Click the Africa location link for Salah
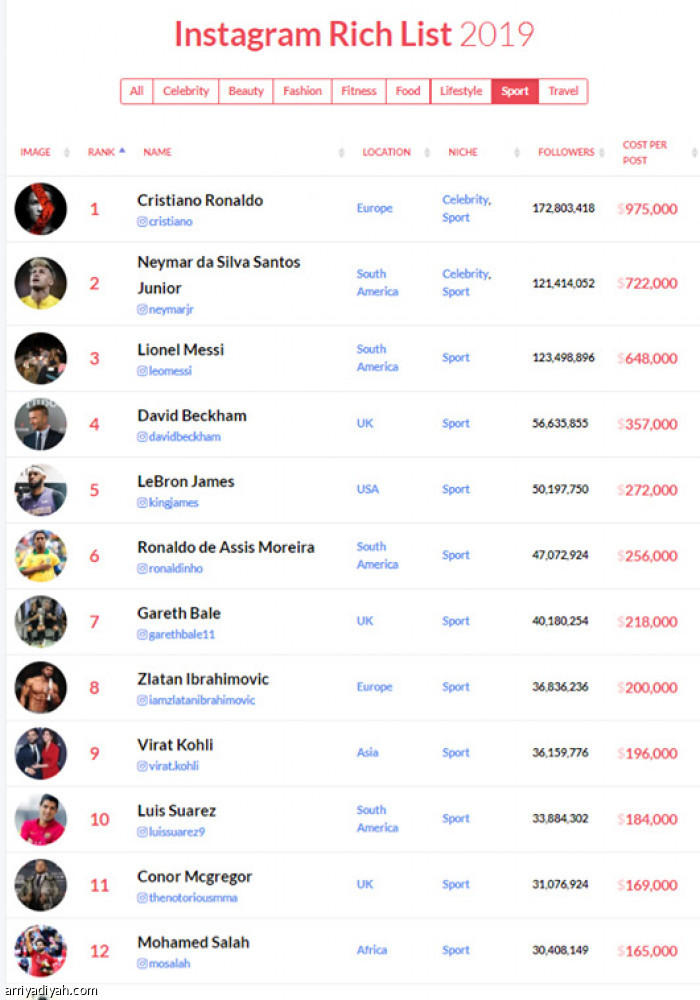 coord(372,950)
